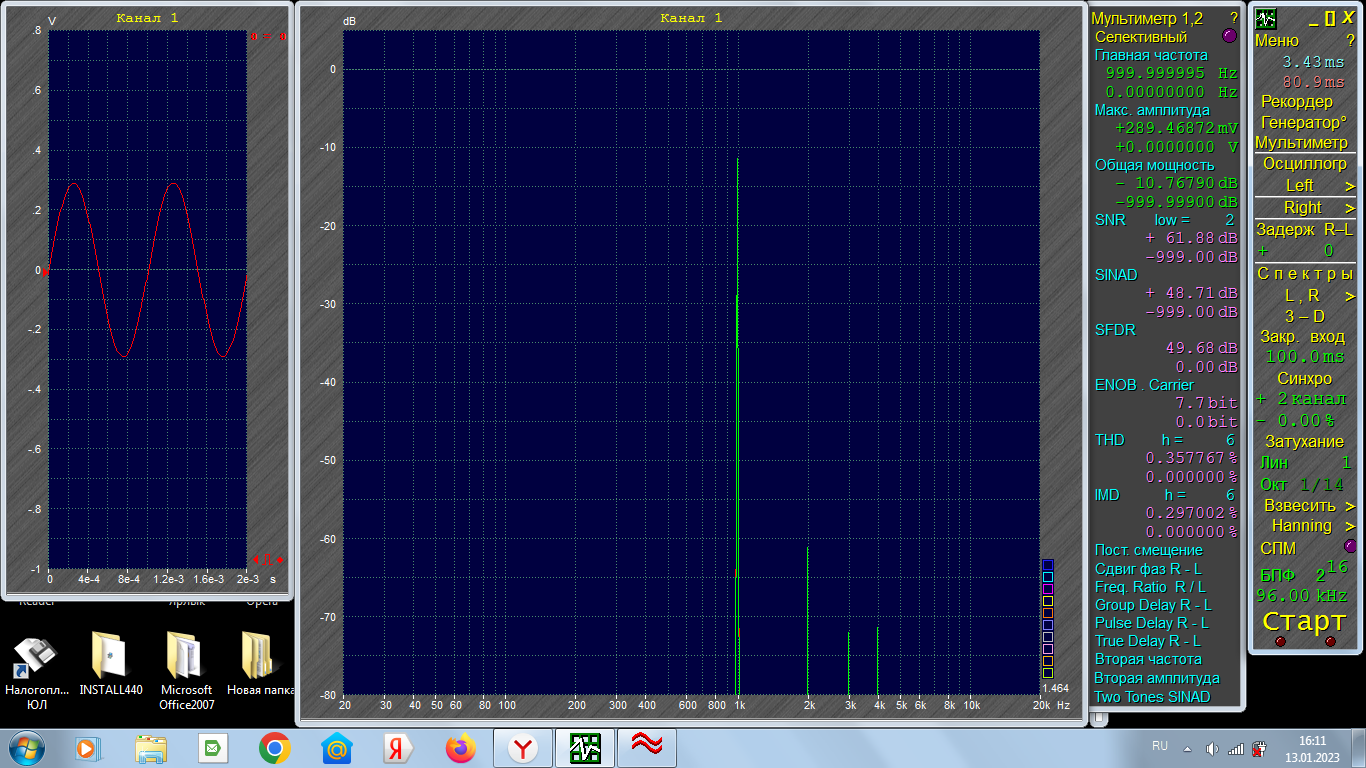Toggle the left red lamp under Старт

click(x=1281, y=641)
